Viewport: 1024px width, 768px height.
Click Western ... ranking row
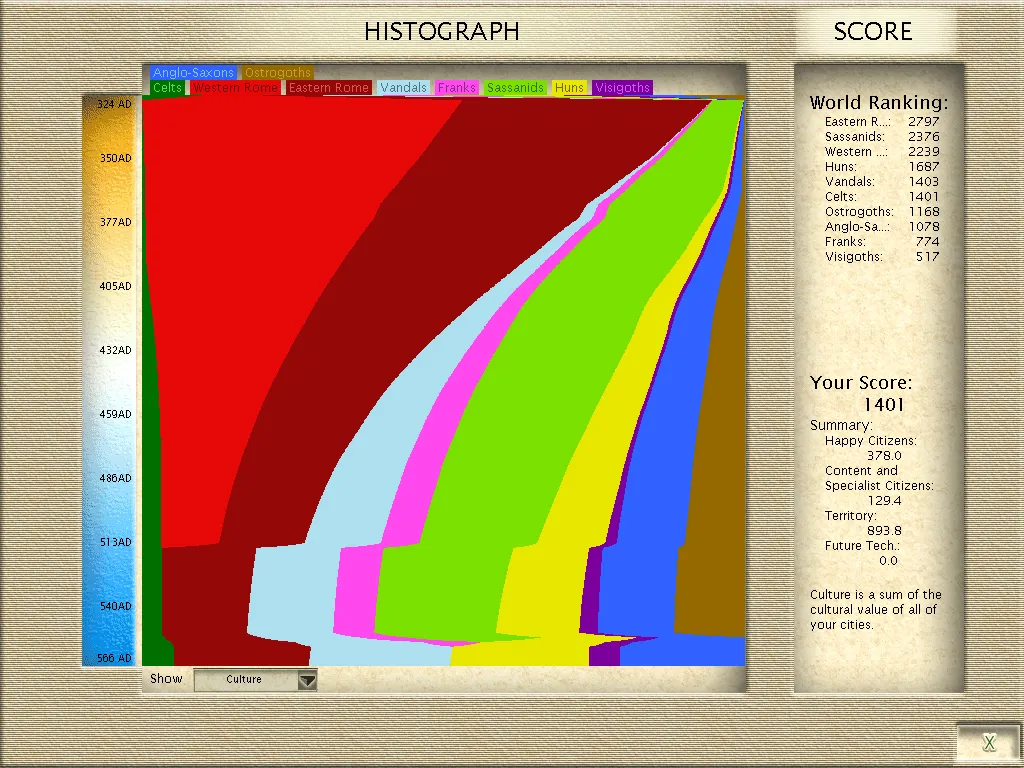(882, 152)
